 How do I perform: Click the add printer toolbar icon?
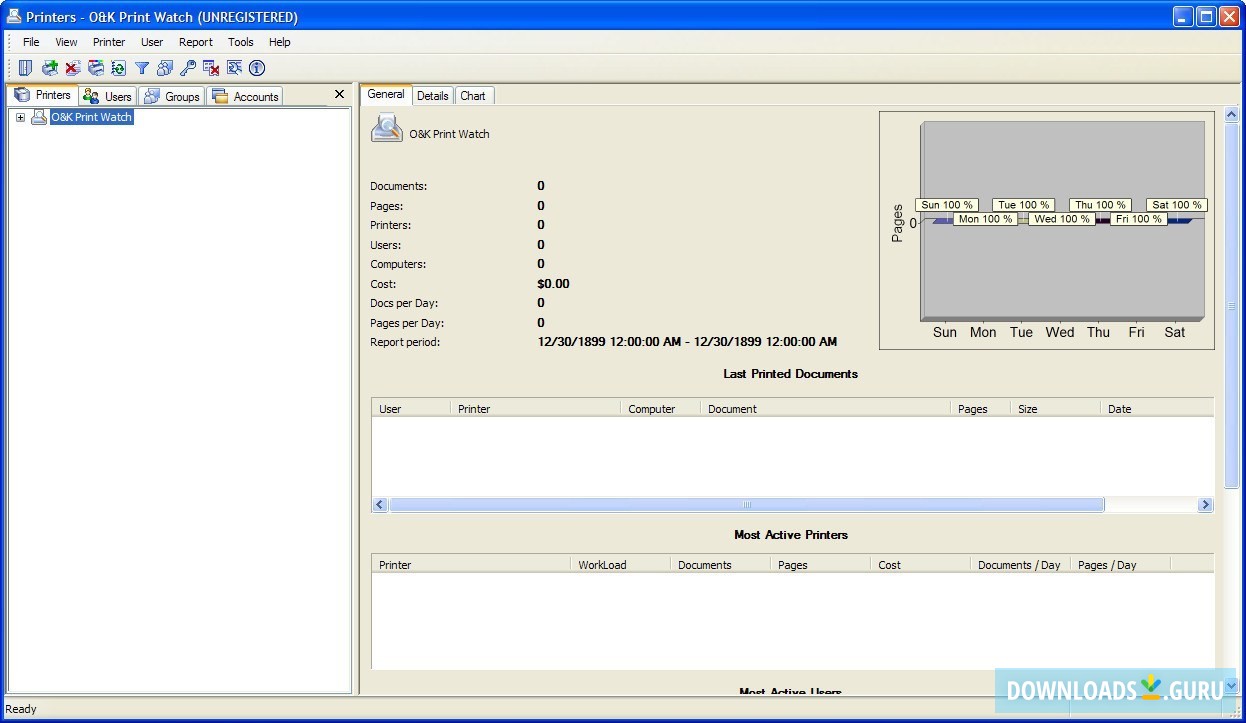49,68
